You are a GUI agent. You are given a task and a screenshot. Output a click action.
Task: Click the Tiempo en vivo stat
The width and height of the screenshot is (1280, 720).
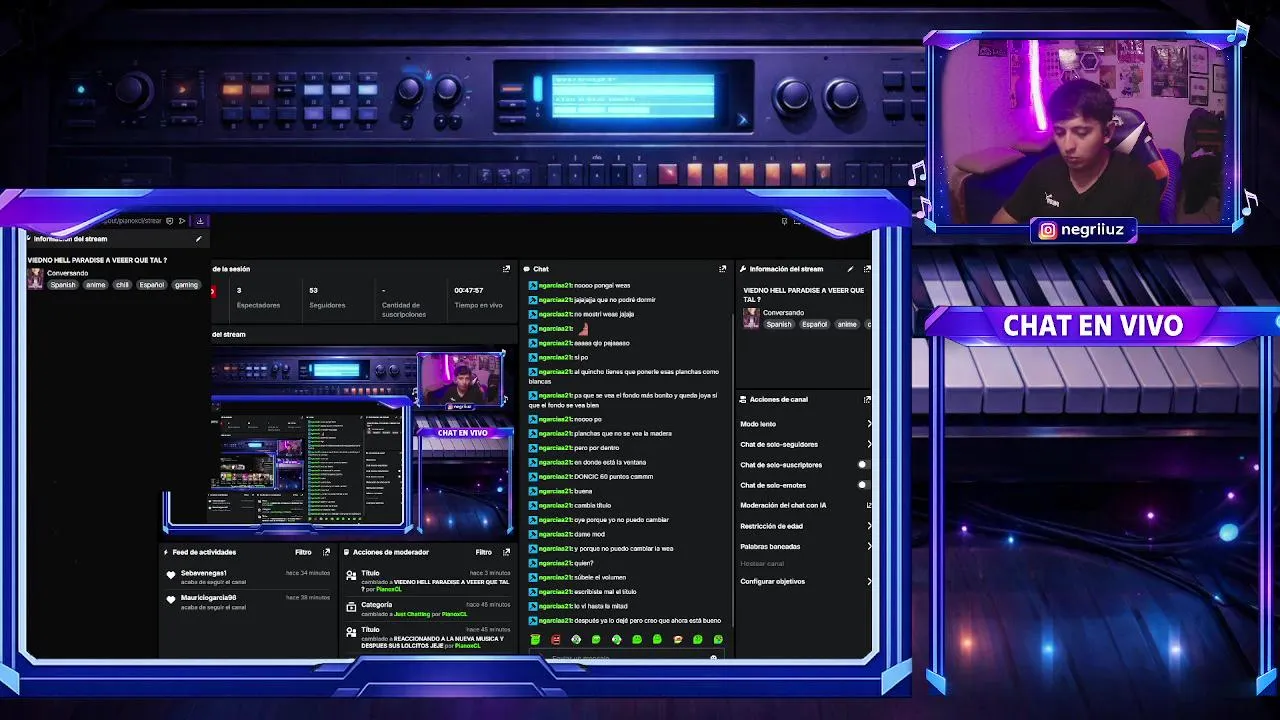click(478, 297)
